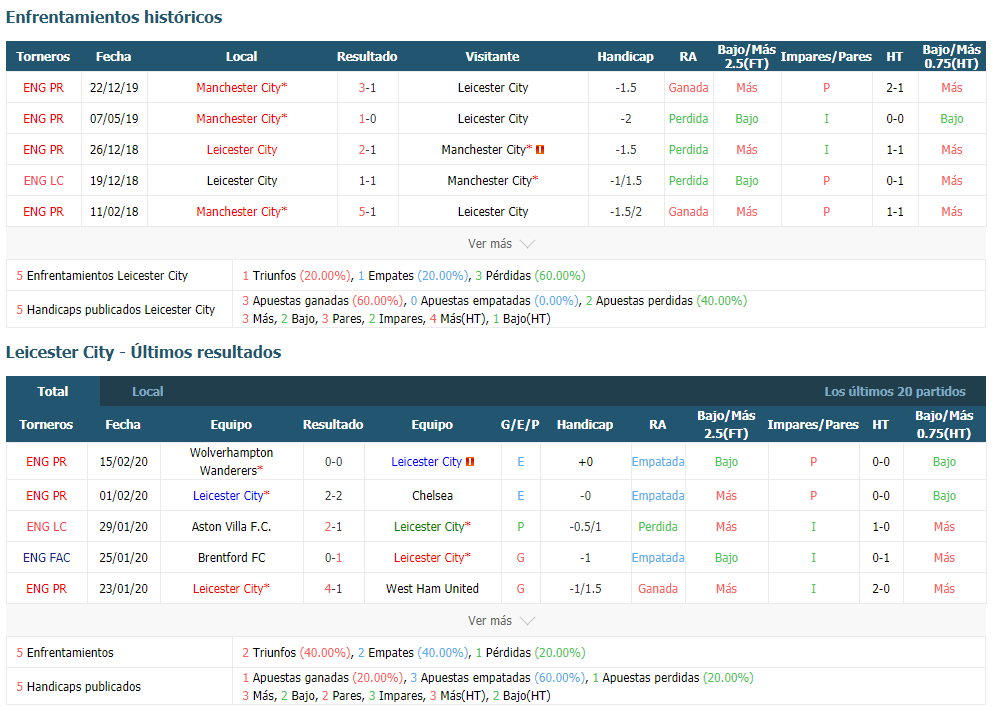999x710 pixels.
Task: Click Torneros header in historical table
Action: click(43, 57)
